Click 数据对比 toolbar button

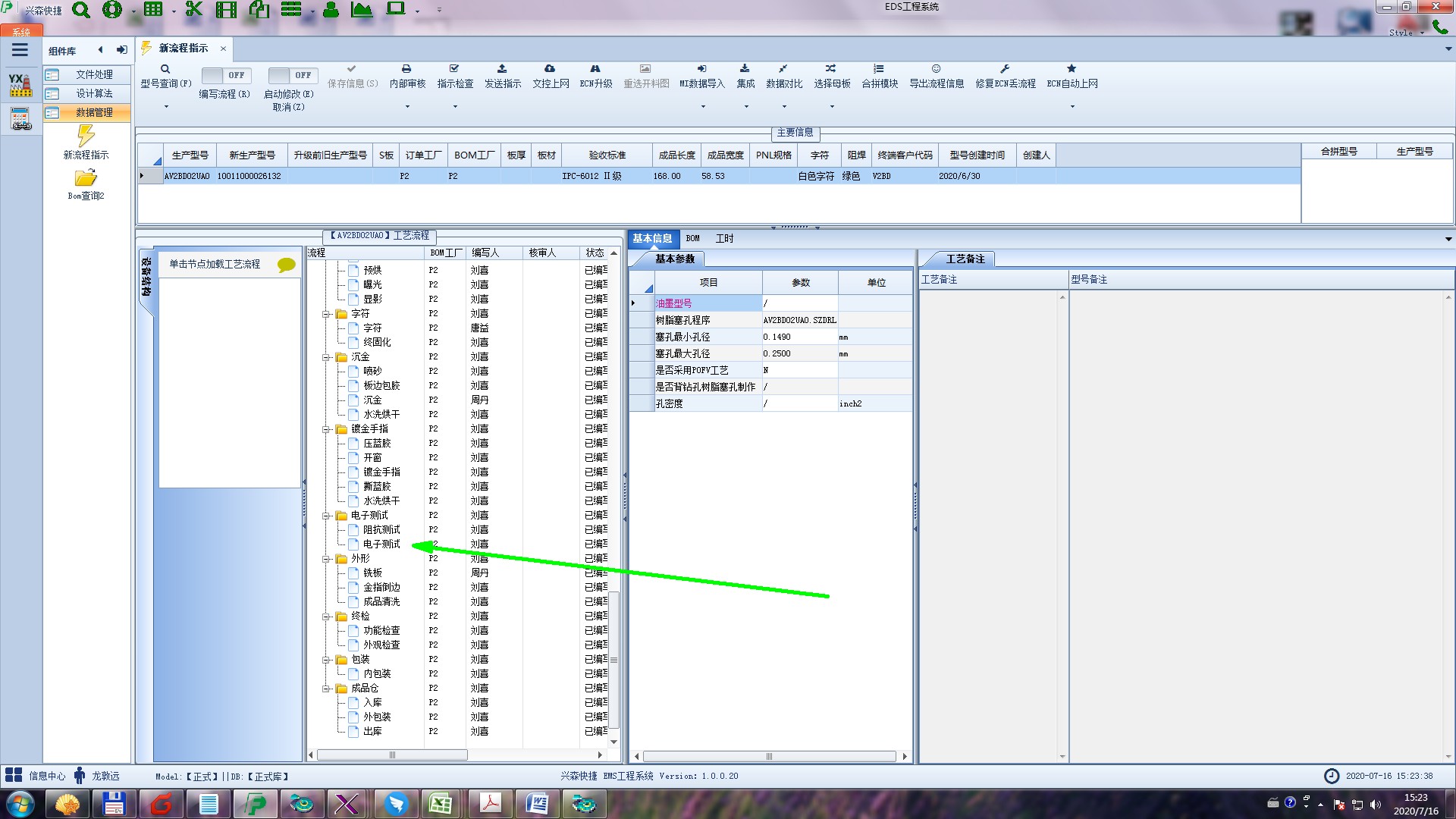pos(784,77)
